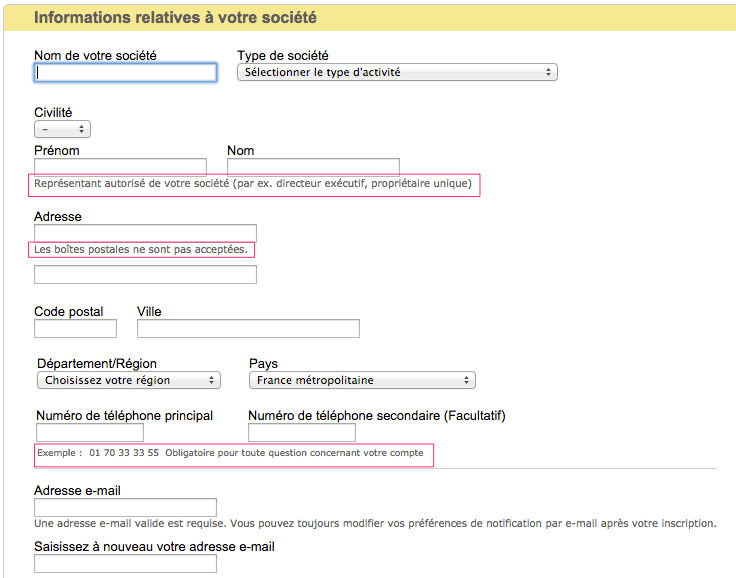This screenshot has height=578, width=736.
Task: Open the 'Choisissez votre région' dropdown
Action: (x=128, y=380)
